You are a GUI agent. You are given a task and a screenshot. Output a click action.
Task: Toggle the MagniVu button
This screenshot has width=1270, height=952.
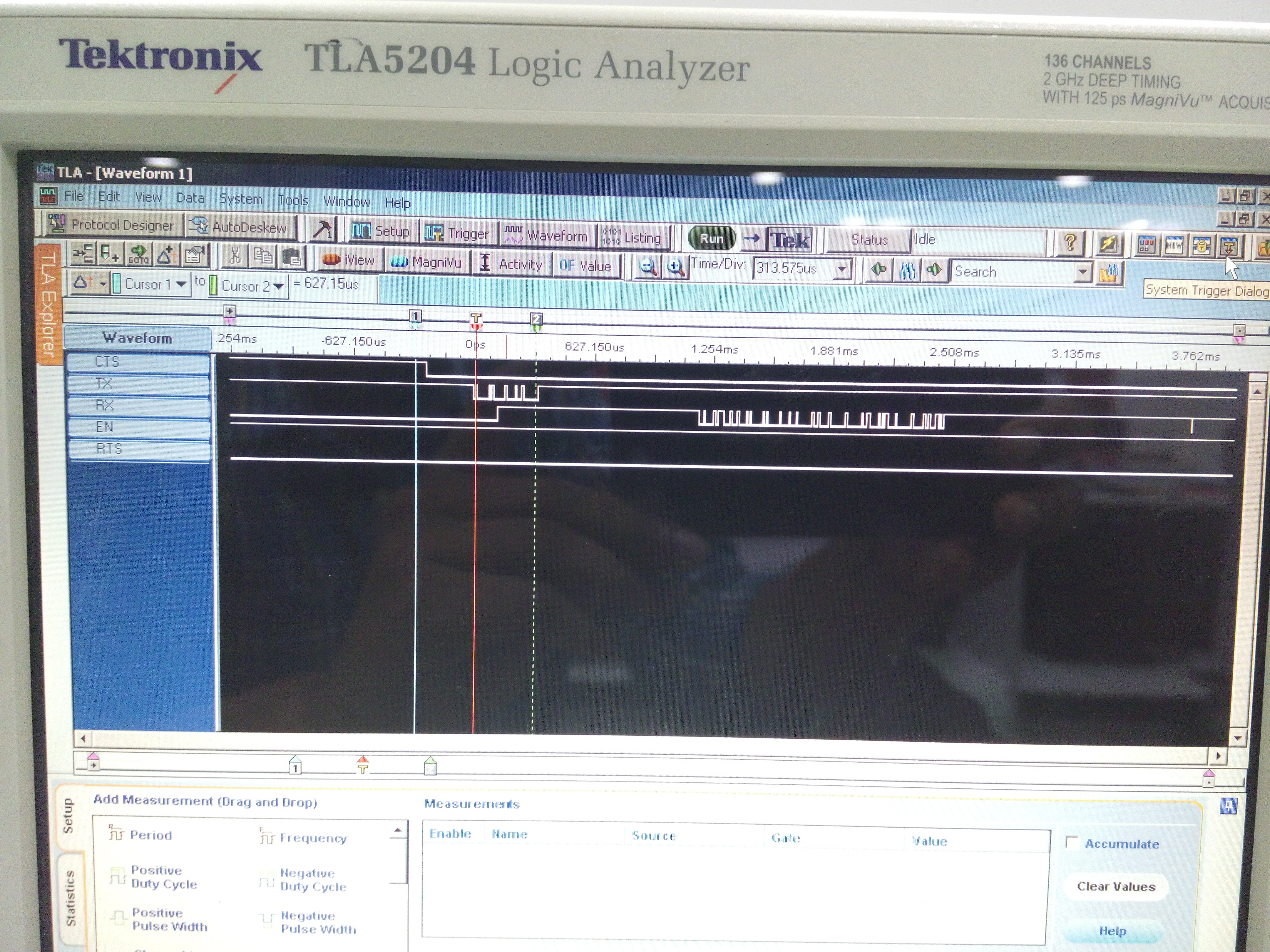(x=426, y=262)
